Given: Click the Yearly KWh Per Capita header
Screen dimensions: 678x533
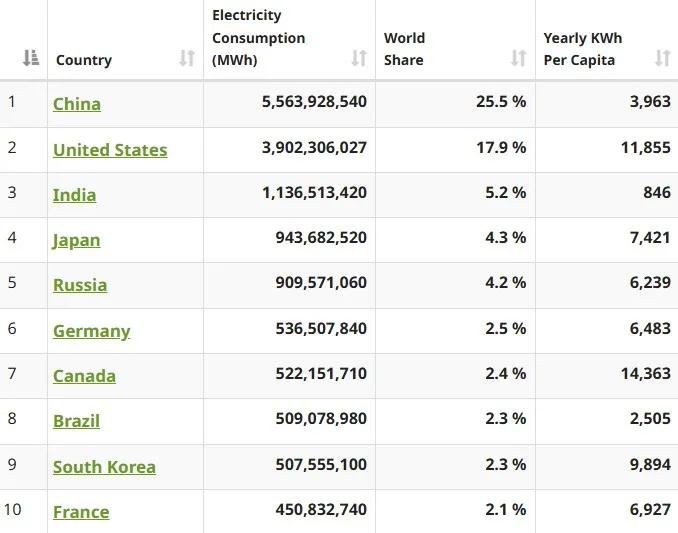Looking at the screenshot, I should (582, 49).
